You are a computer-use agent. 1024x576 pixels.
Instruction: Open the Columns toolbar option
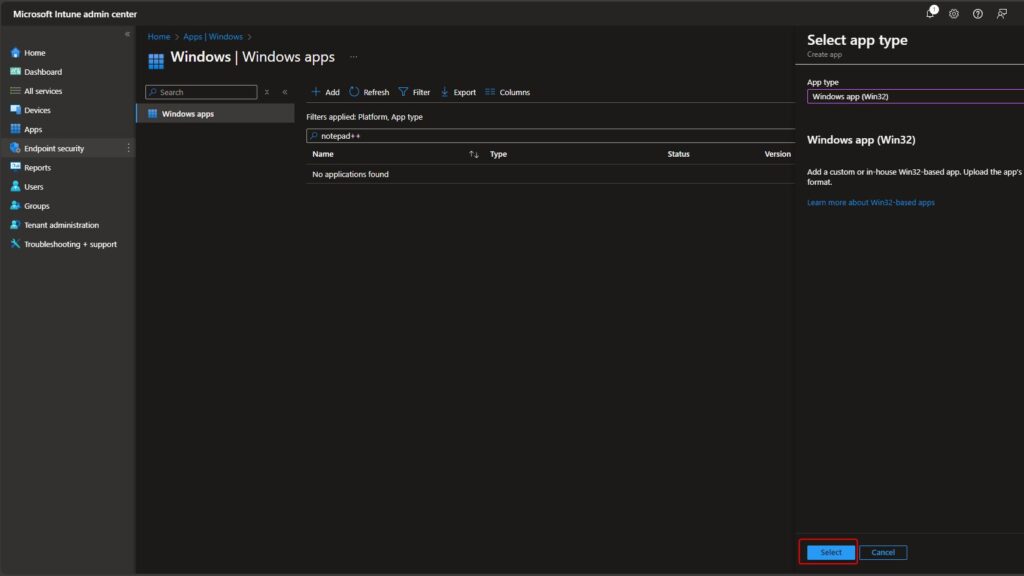point(507,92)
